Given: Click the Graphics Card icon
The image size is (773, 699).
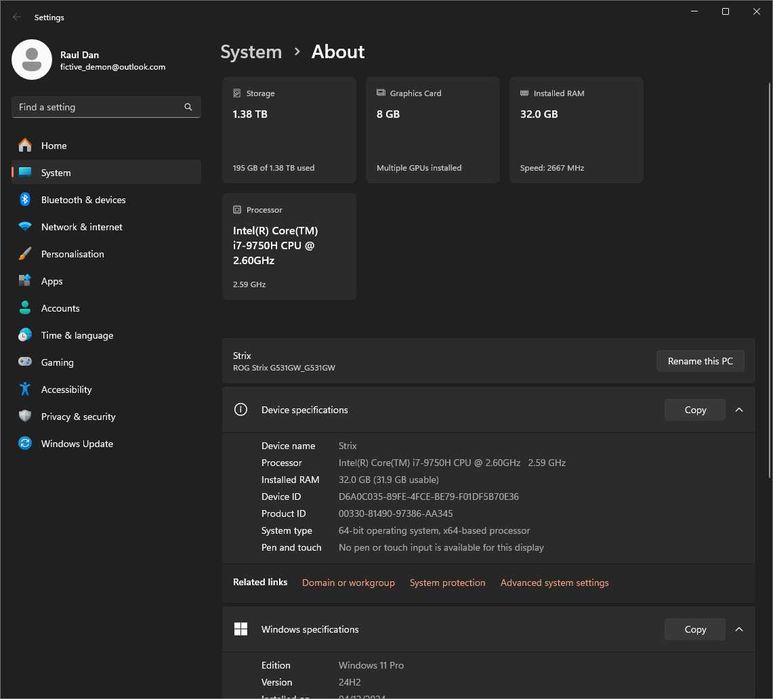Looking at the screenshot, I should [381, 93].
